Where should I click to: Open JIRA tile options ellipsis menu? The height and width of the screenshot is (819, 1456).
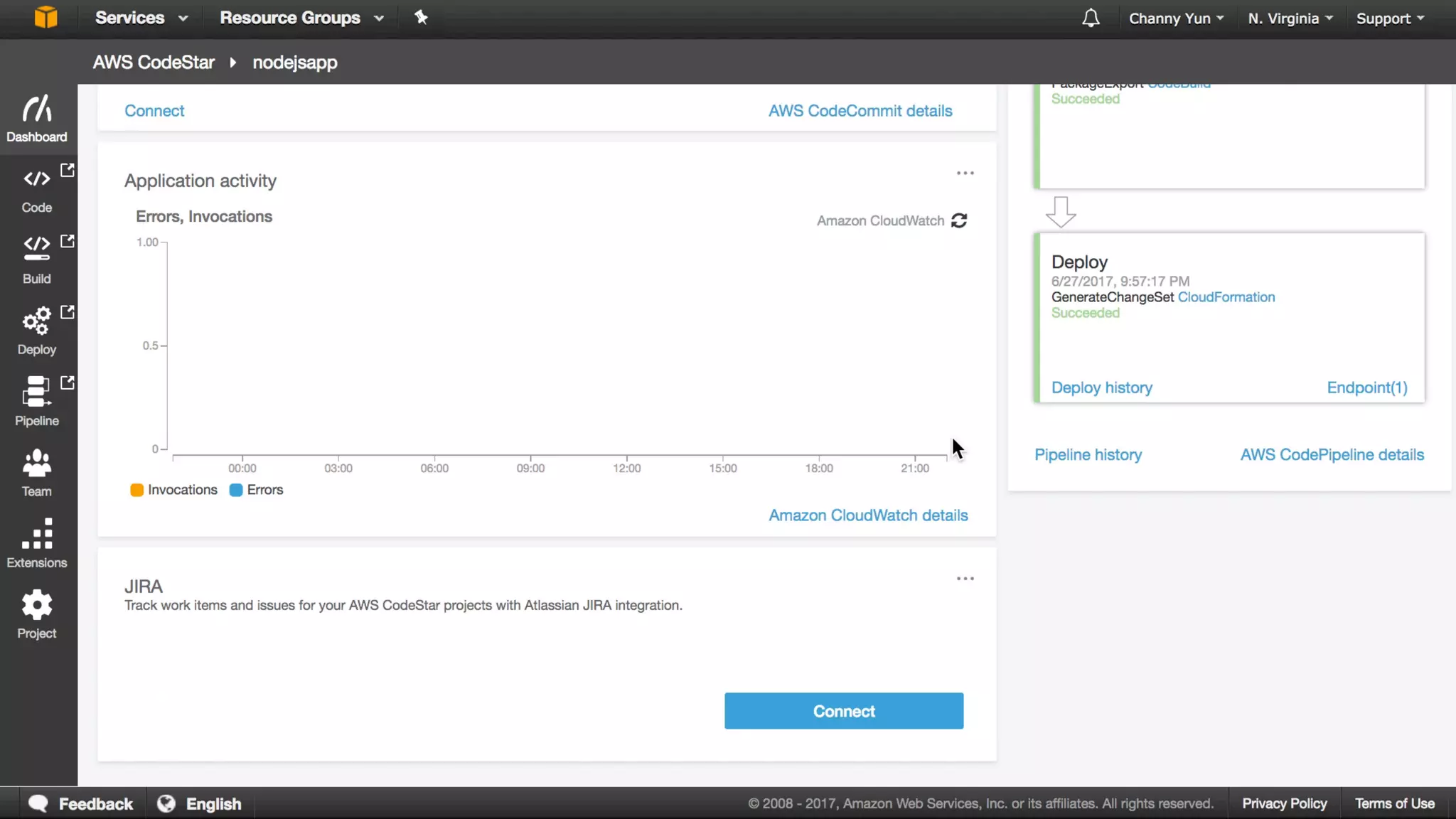[965, 579]
